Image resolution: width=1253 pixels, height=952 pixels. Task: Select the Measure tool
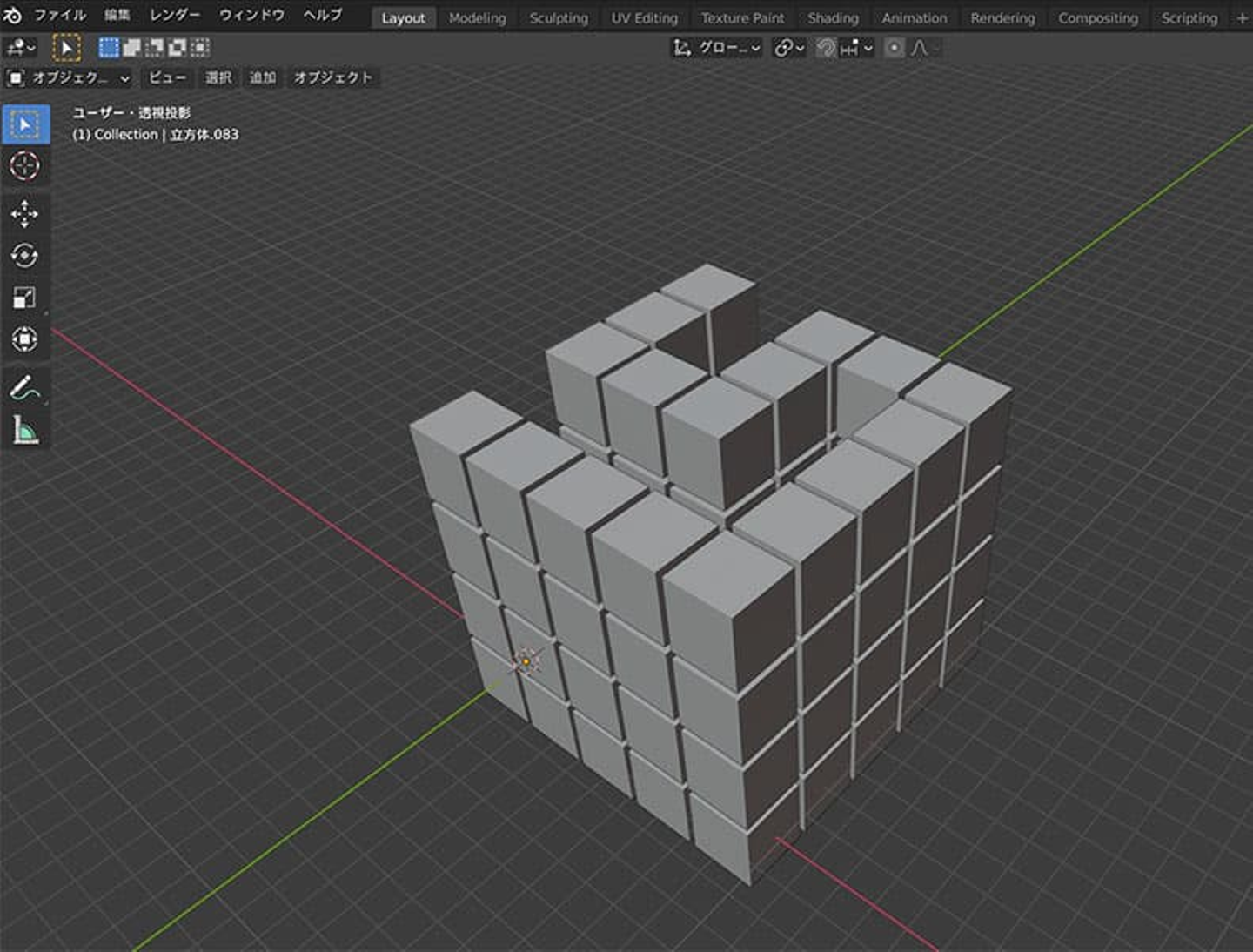pyautogui.click(x=24, y=430)
